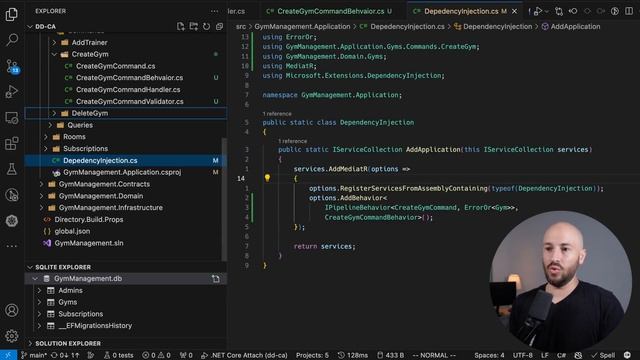Click DependencyInjection class in breadcrumbs
Image resolution: width=640 pixels, height=360 pixels.
[497, 27]
